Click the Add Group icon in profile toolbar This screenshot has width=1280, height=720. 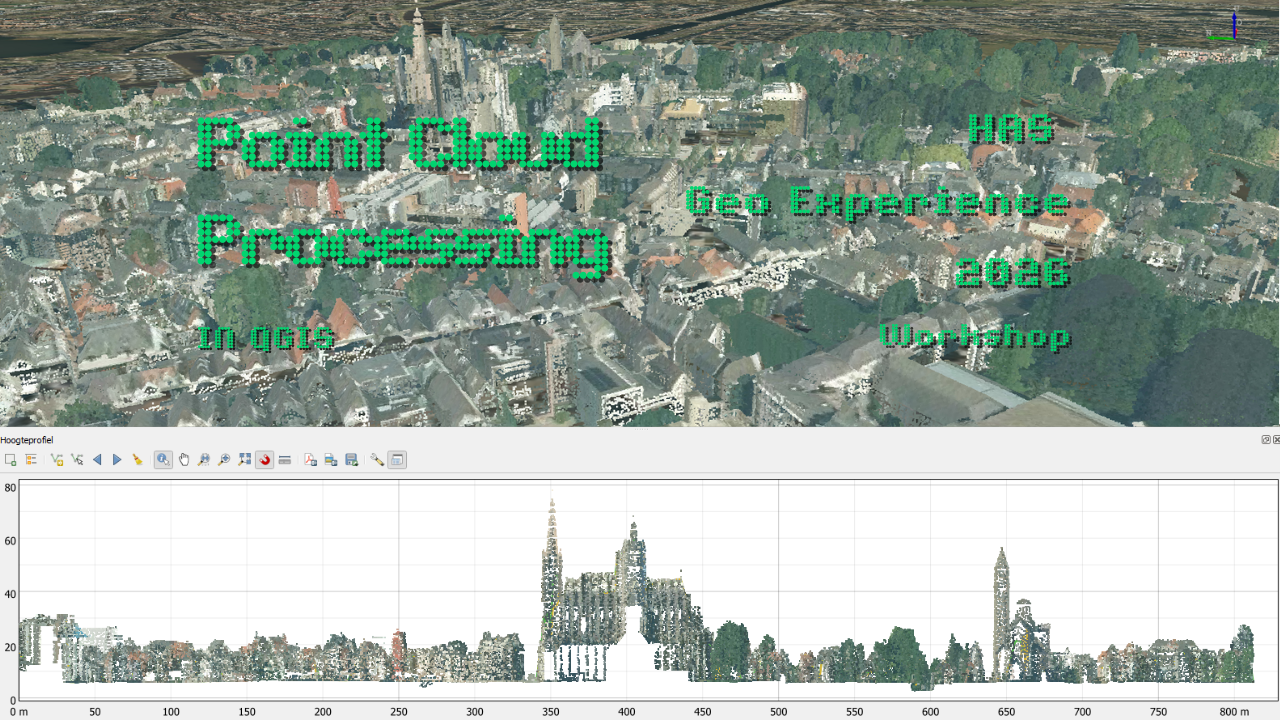[x=10, y=460]
